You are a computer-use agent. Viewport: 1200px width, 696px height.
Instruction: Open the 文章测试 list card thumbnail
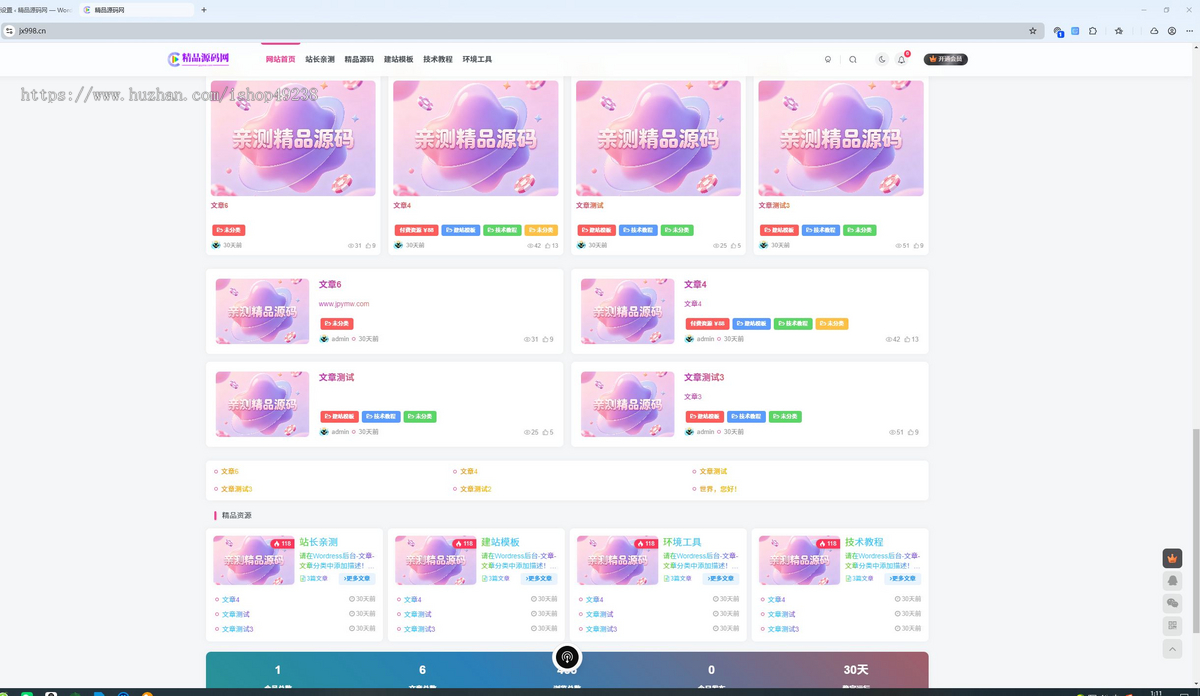click(x=263, y=404)
